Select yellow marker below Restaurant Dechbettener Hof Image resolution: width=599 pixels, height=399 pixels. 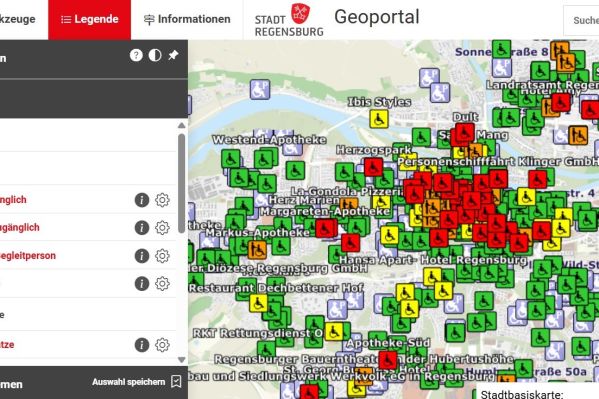point(258,303)
